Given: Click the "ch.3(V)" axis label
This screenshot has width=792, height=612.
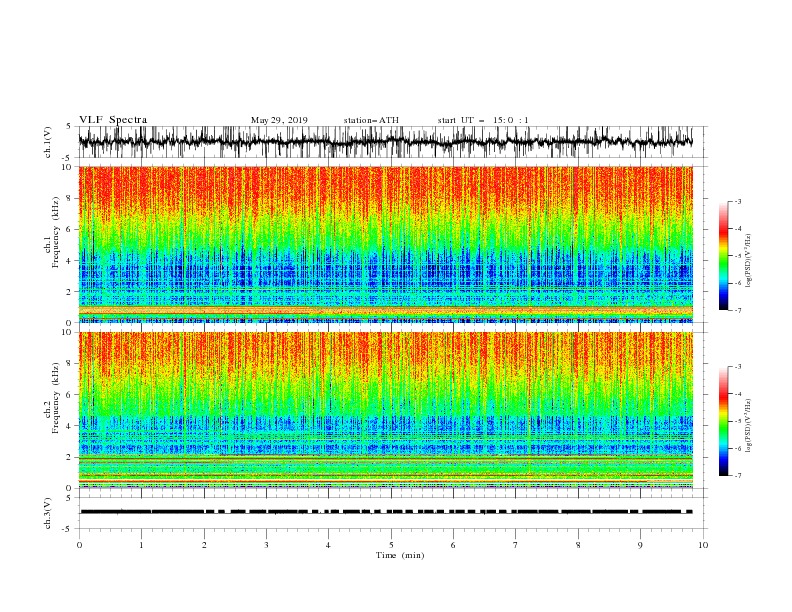Looking at the screenshot, I should click(x=48, y=513).
